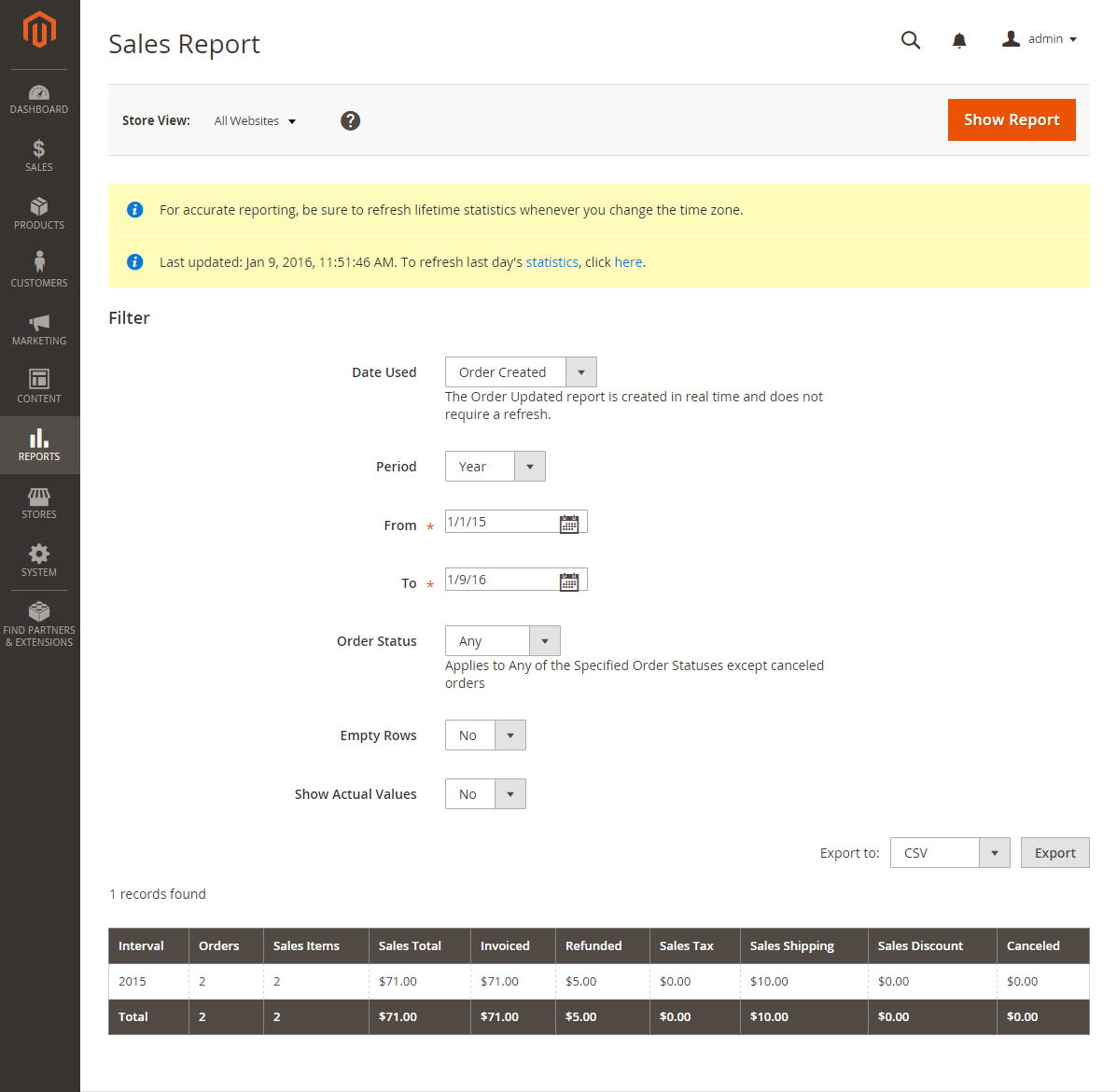
Task: Click the statistics refresh link
Action: point(552,262)
